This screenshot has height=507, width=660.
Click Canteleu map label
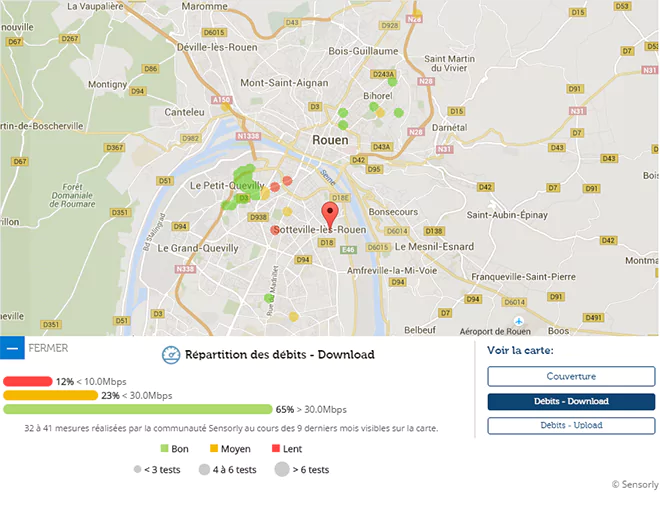184,112
